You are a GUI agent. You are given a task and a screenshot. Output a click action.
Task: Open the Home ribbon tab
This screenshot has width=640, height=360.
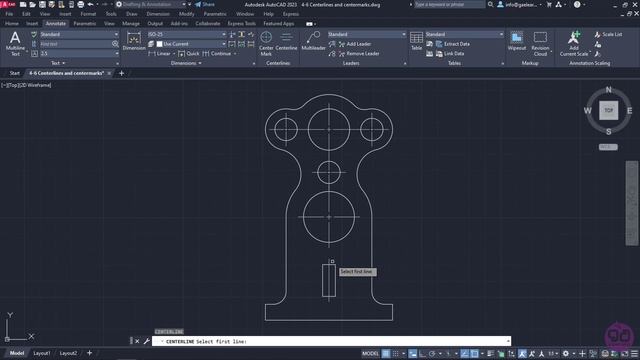[11, 24]
